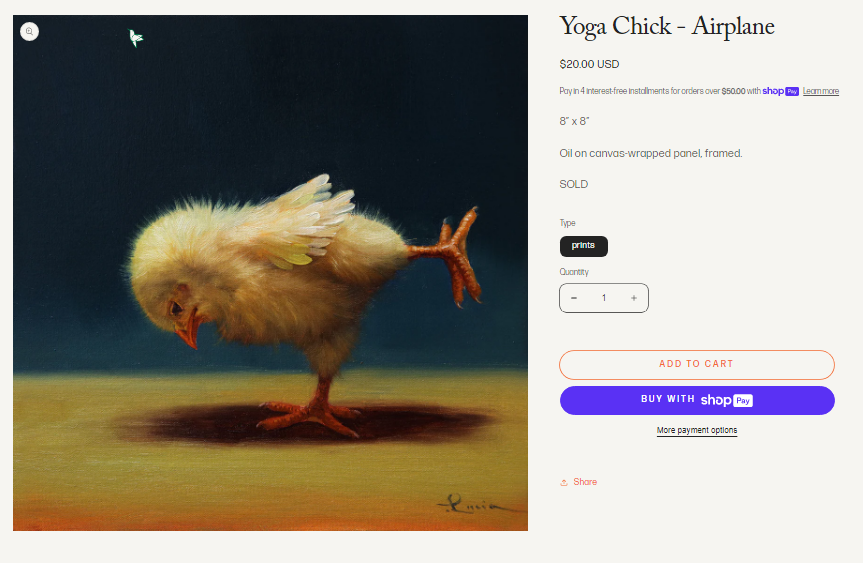This screenshot has height=563, width=863.
Task: Click the 8" x 8" dimensions text
Action: pyautogui.click(x=574, y=121)
